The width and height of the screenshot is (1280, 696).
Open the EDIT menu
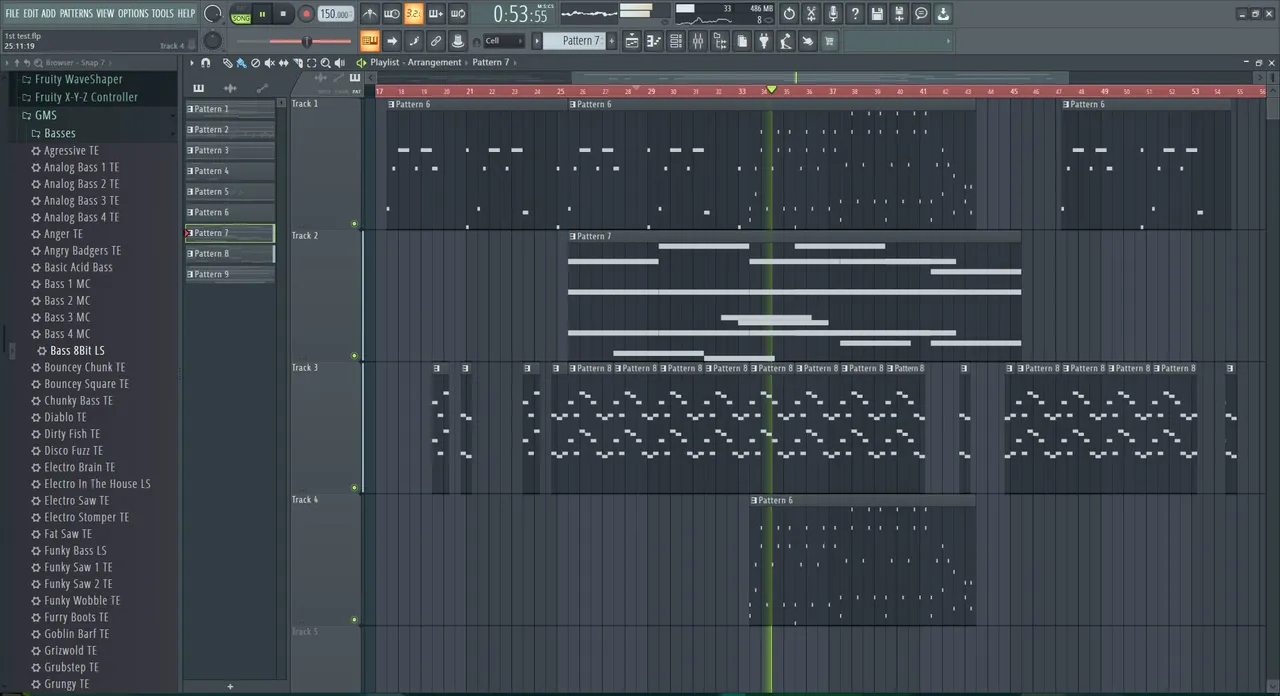tap(31, 13)
